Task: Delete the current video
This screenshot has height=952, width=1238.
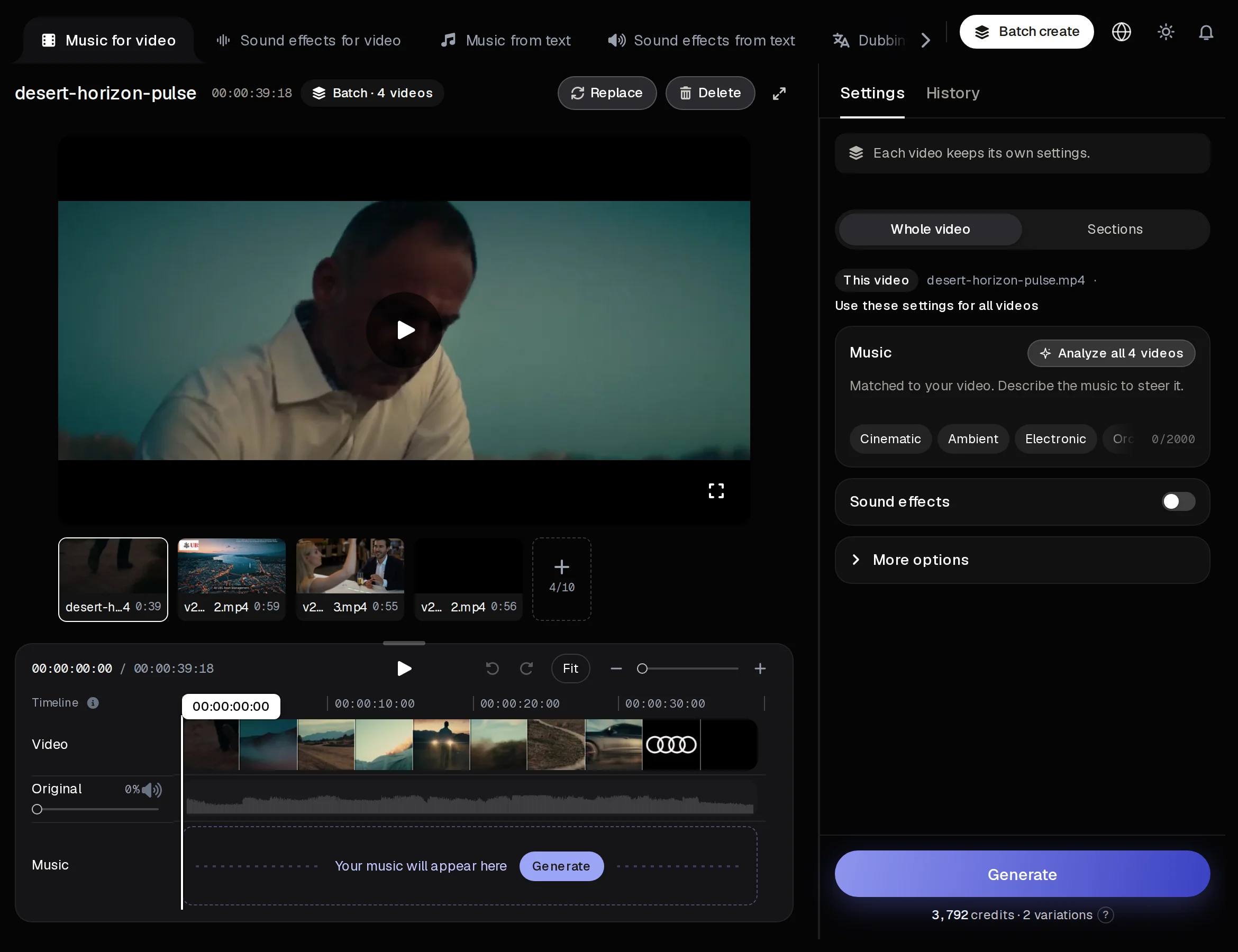Action: click(709, 93)
